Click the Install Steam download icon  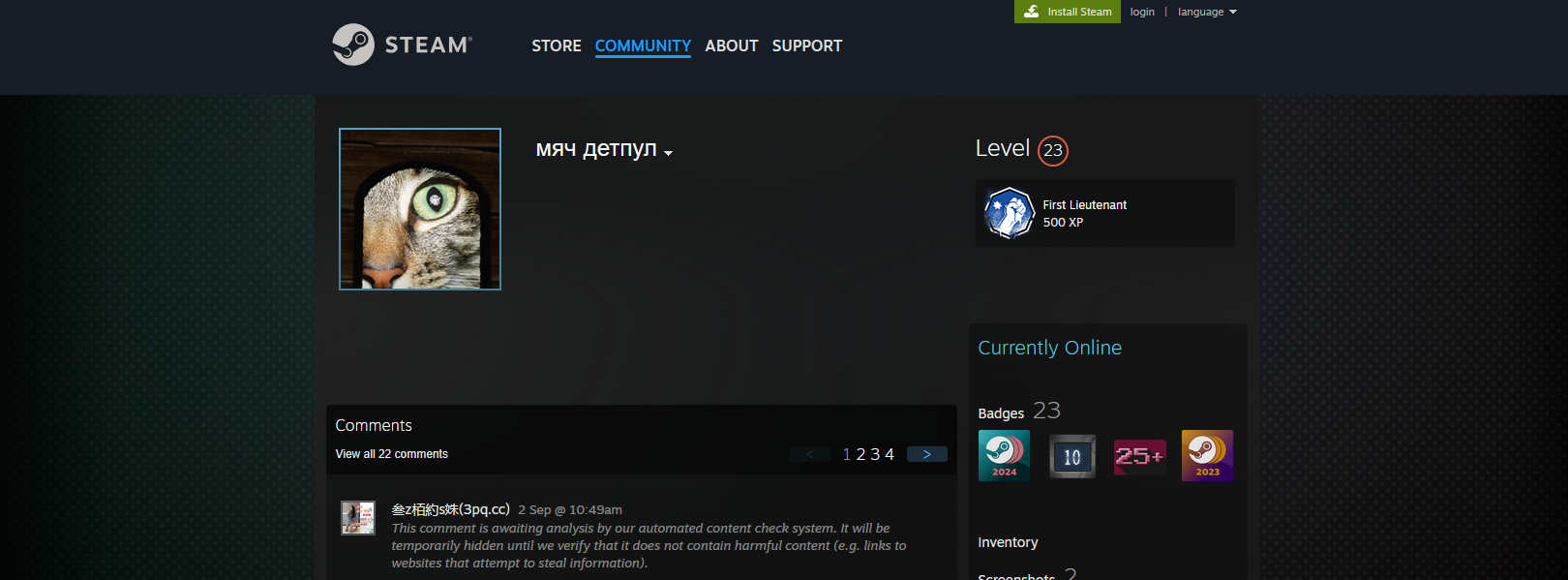coord(1032,12)
